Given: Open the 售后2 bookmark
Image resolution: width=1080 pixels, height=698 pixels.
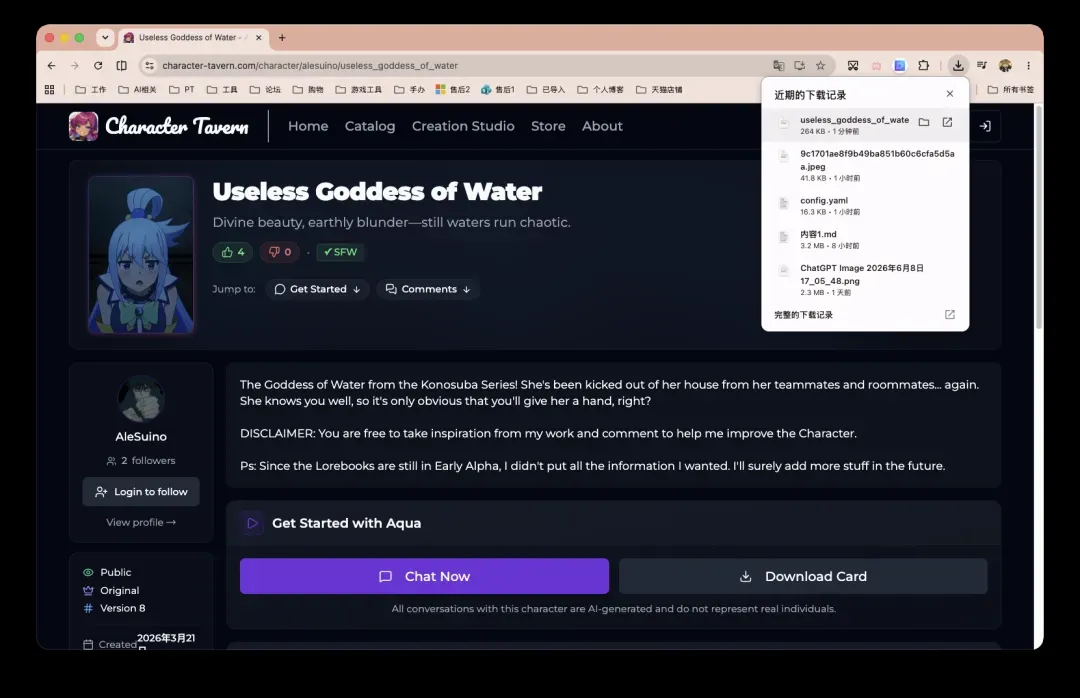Looking at the screenshot, I should coord(453,90).
